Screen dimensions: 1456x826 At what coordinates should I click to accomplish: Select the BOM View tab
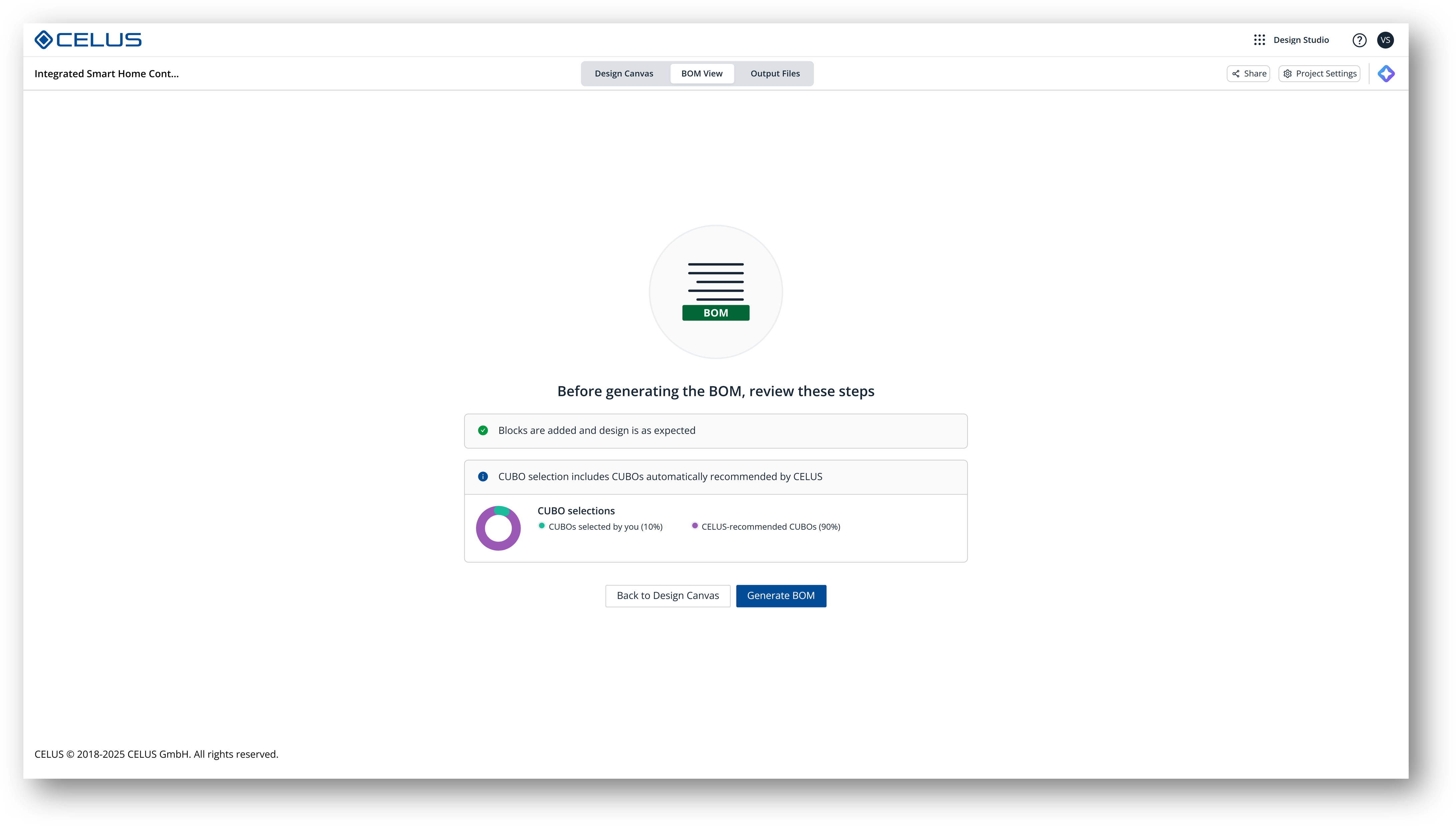(x=701, y=74)
